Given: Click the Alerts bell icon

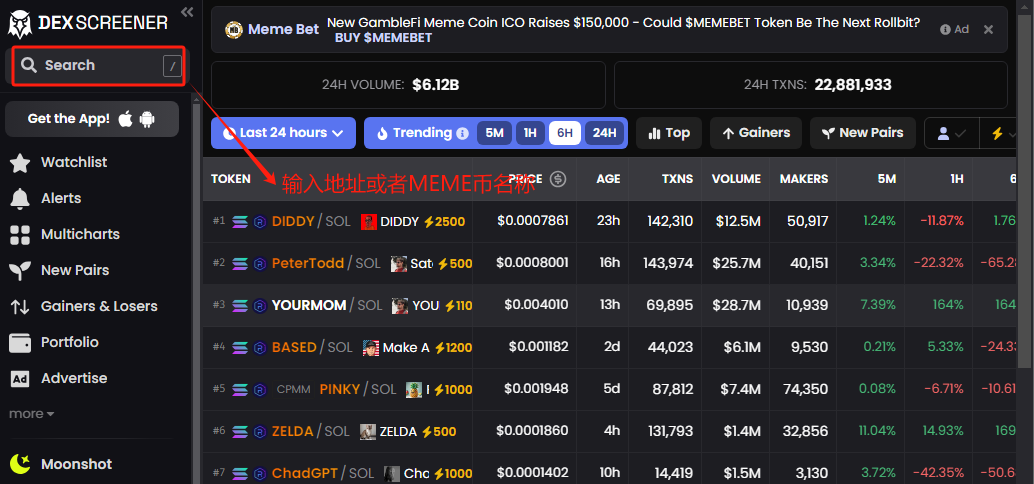Looking at the screenshot, I should [20, 198].
